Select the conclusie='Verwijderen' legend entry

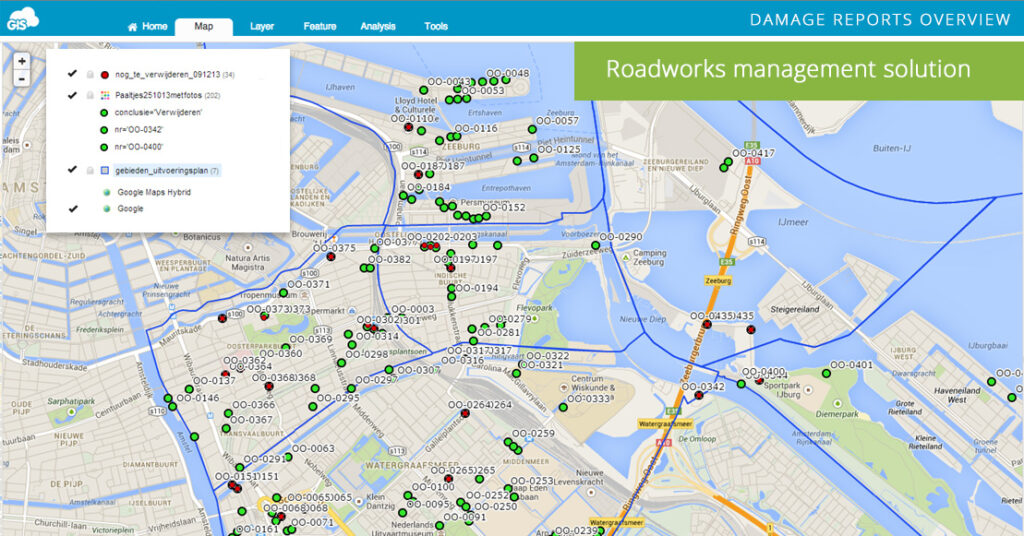(x=158, y=112)
